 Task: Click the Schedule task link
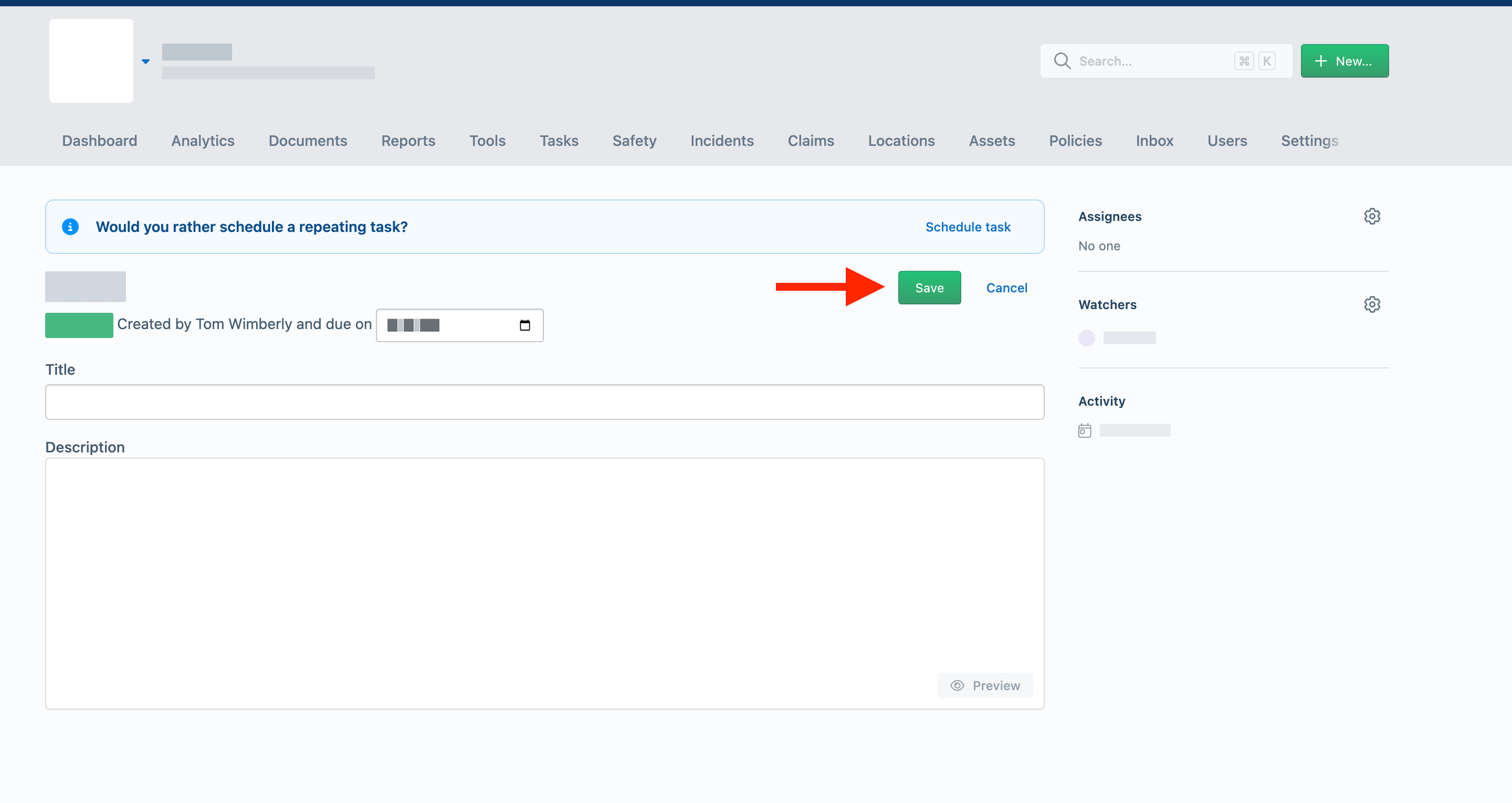968,227
